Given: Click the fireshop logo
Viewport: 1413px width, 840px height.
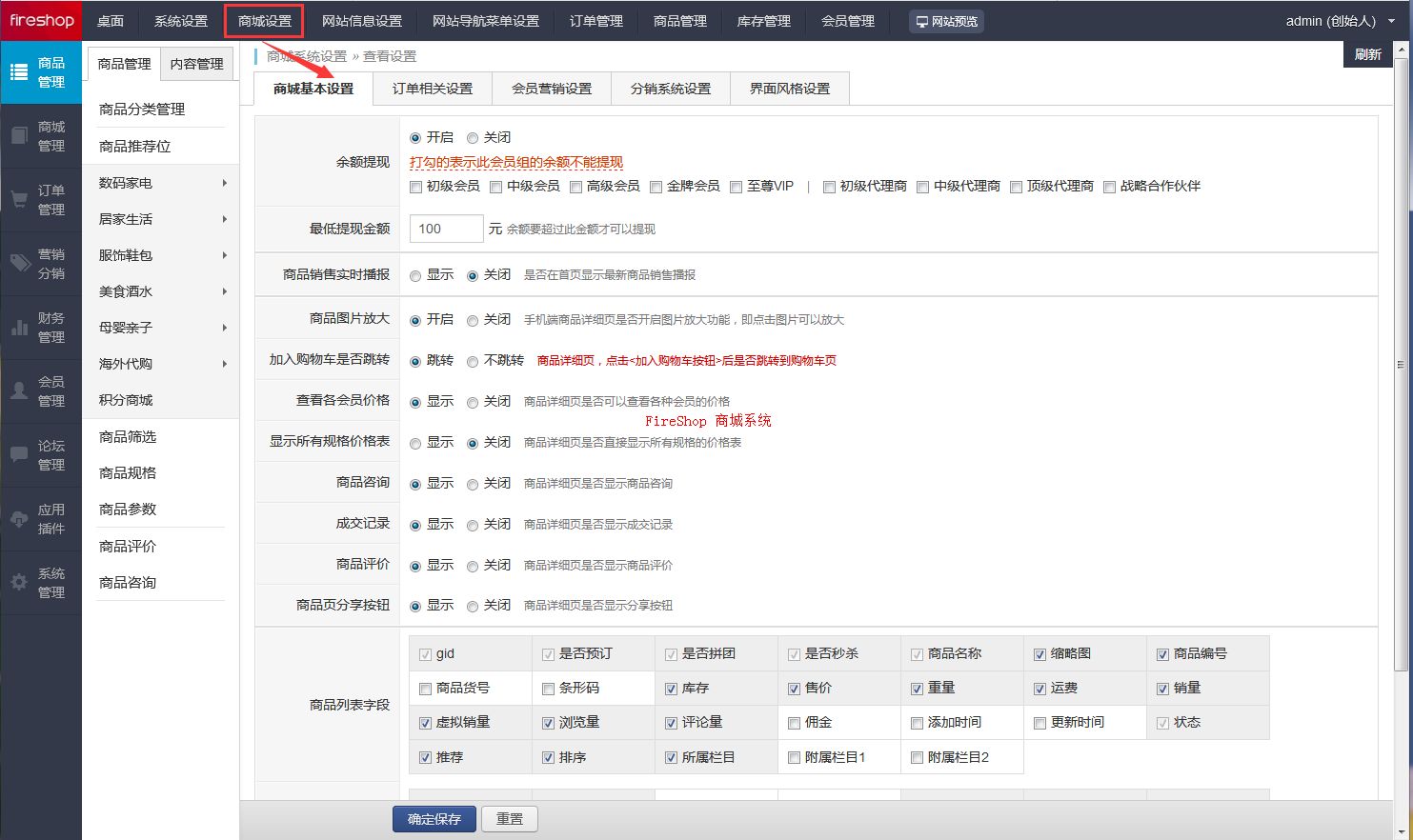Looking at the screenshot, I should [41, 20].
